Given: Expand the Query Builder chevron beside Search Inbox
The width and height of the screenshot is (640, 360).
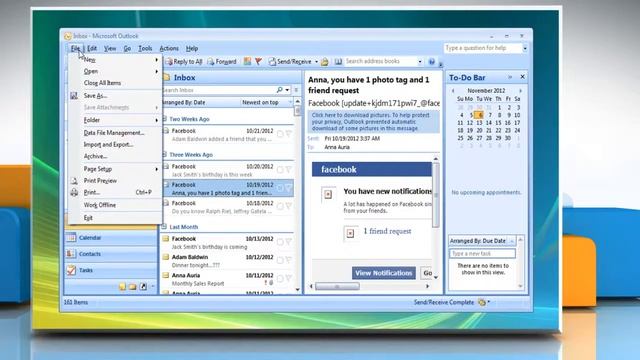Looking at the screenshot, I should pos(296,90).
